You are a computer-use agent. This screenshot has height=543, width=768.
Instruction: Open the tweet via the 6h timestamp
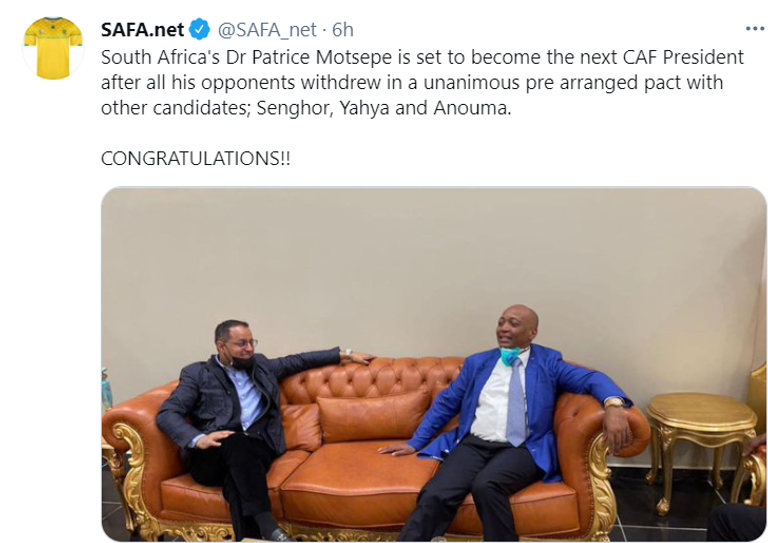click(342, 30)
